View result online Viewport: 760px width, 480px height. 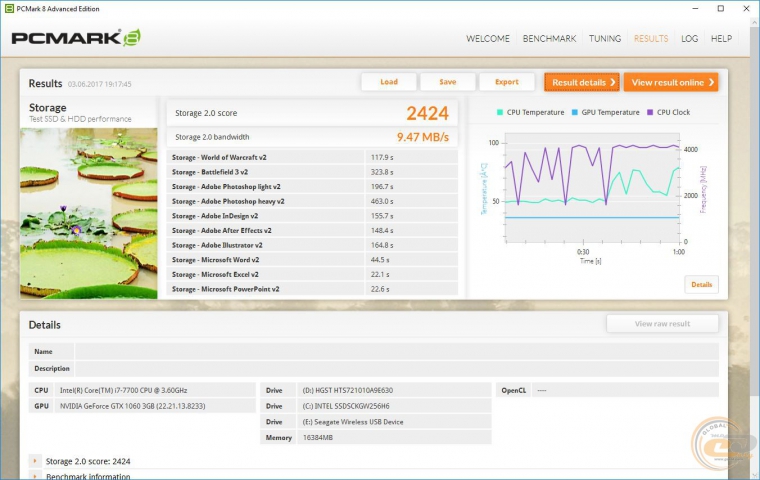coord(671,82)
